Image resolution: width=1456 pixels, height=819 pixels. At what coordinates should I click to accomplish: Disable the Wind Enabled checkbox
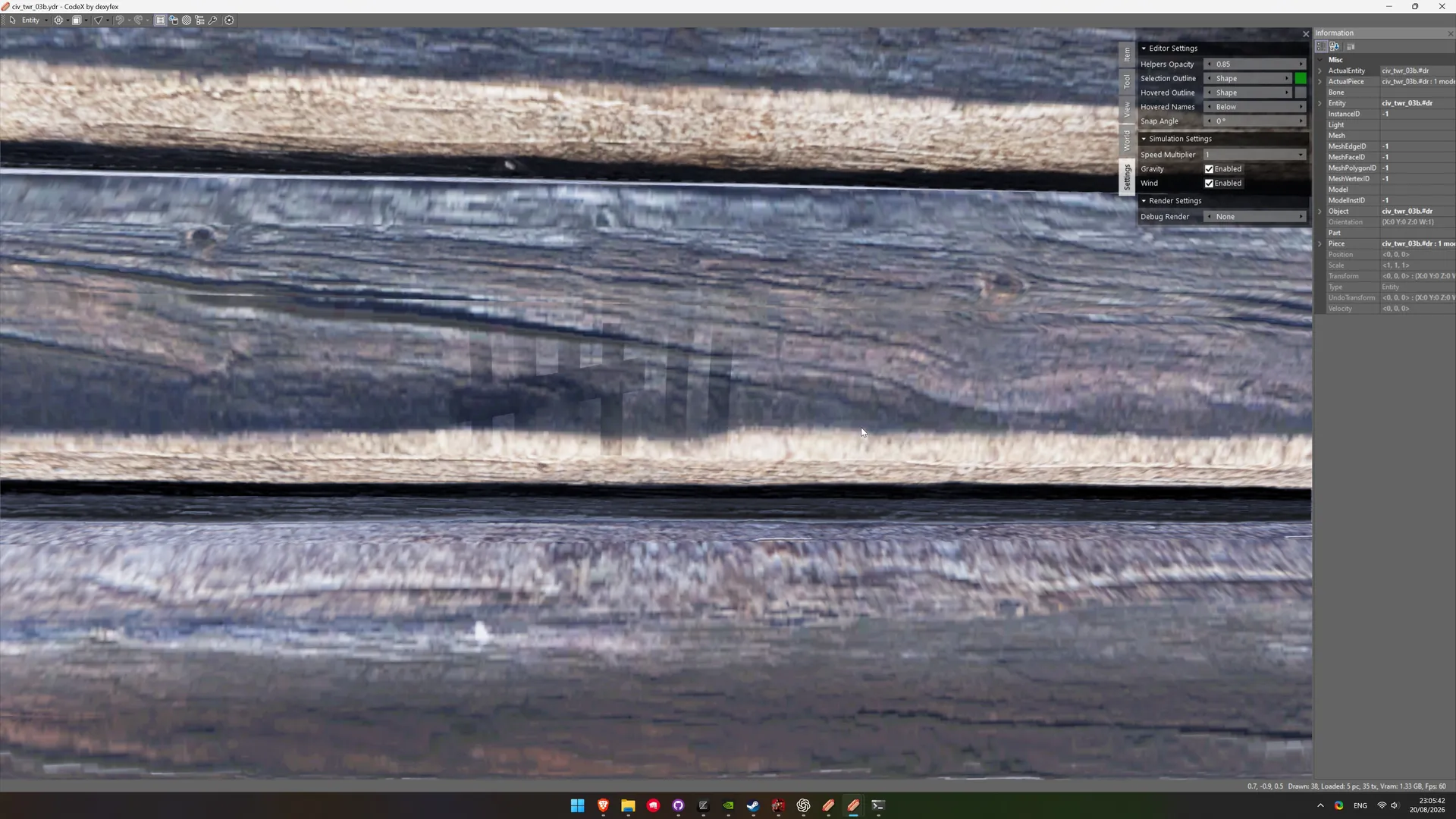[1209, 184]
